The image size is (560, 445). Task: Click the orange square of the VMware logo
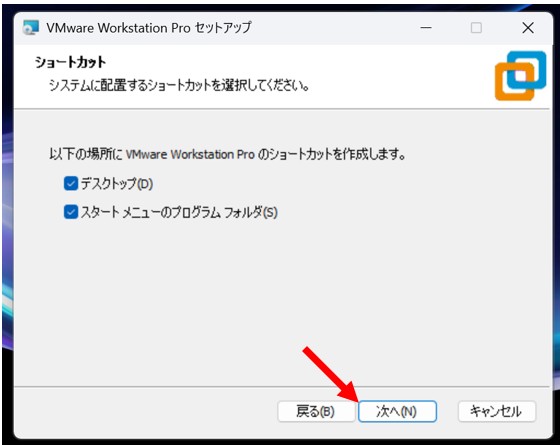pos(514,81)
